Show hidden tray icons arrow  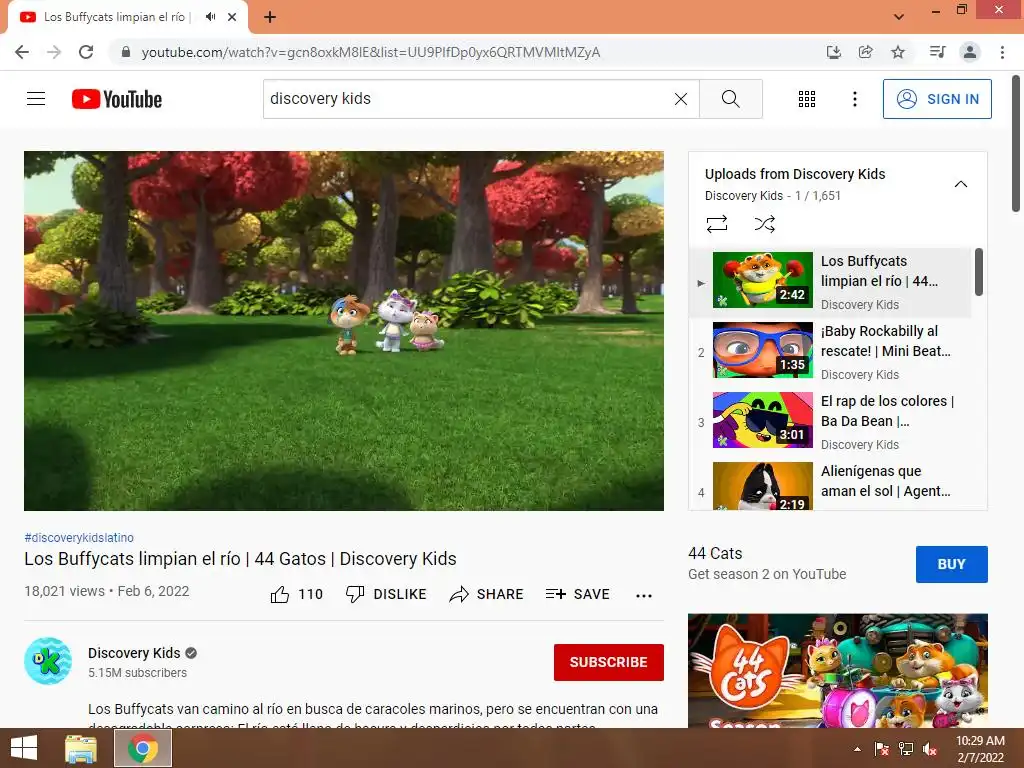point(857,749)
